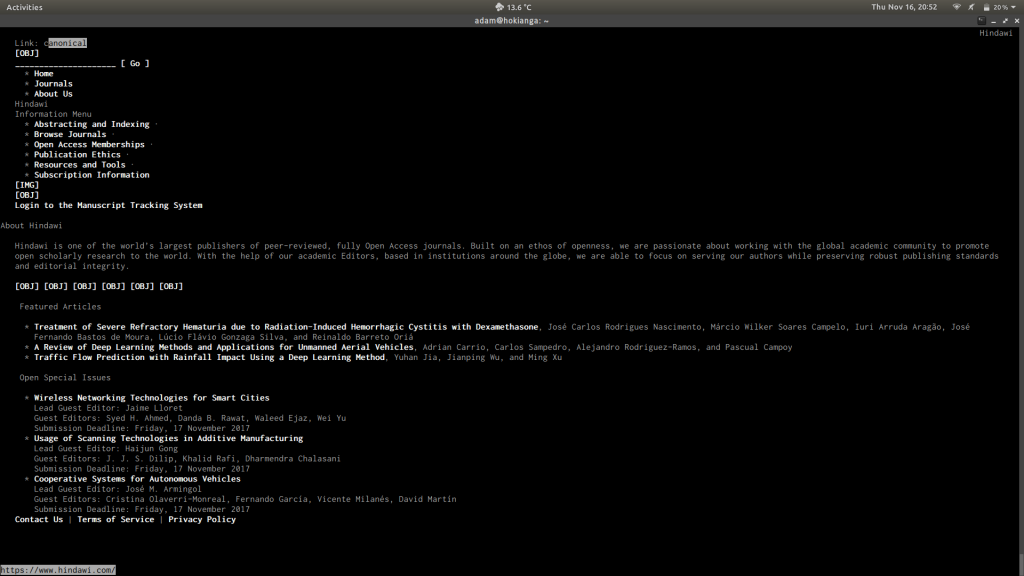
Task: Click the search text field before Go
Action: pos(65,63)
